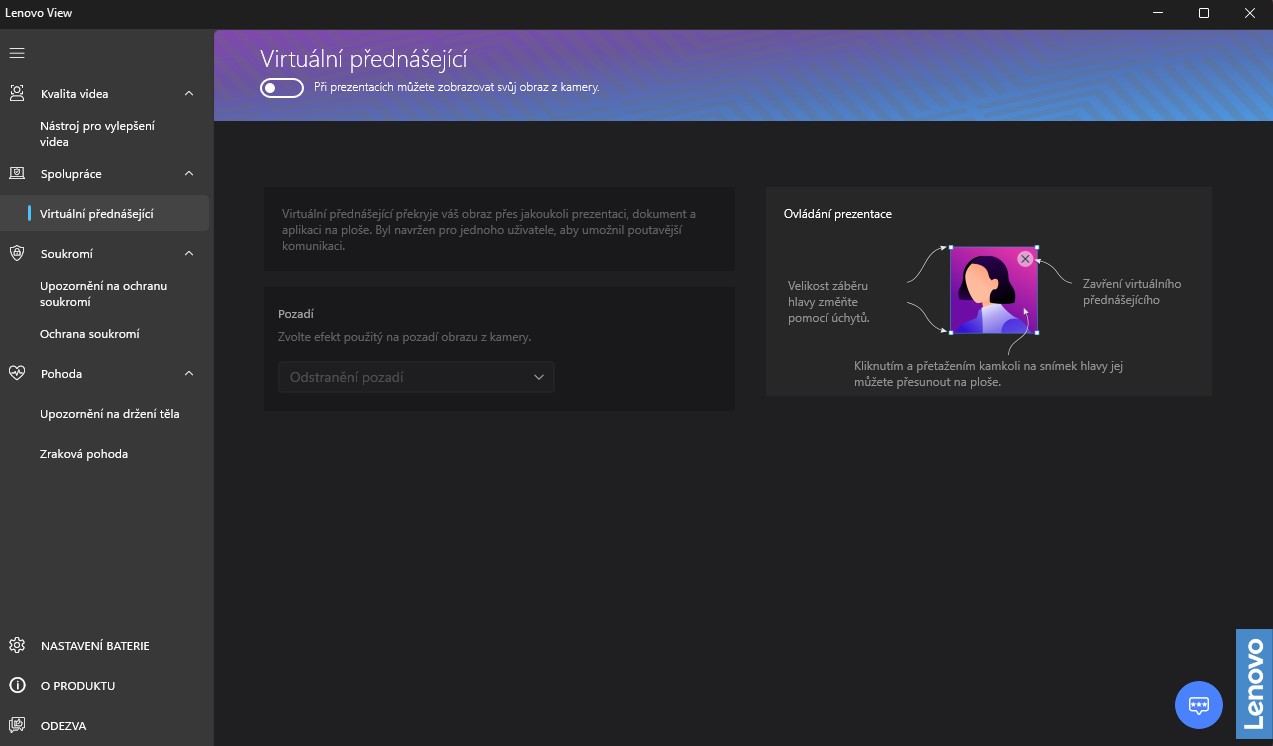Collapse the Soukromí section chevron

189,253
